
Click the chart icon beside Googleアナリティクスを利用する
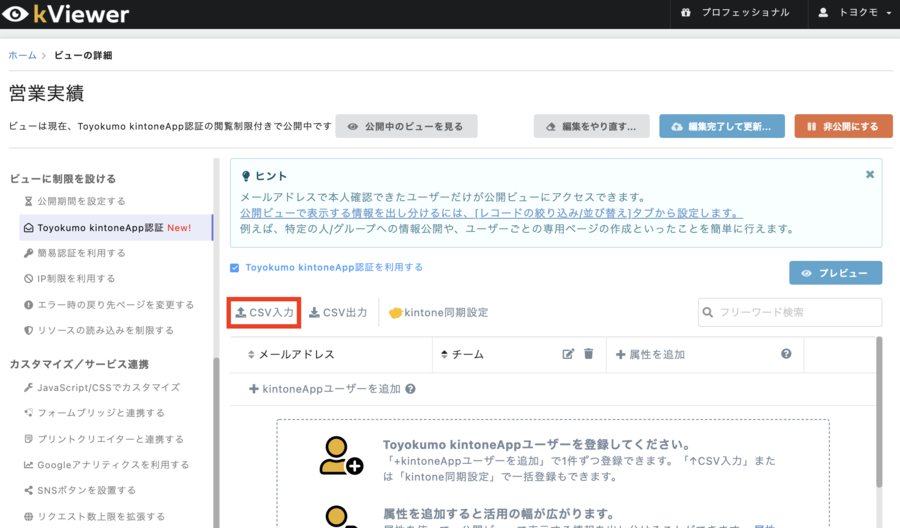point(28,464)
